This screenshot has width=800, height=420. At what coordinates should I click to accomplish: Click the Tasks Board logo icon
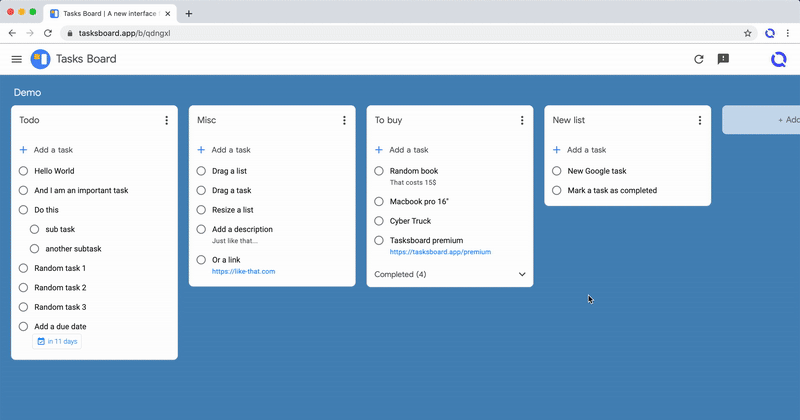click(x=40, y=59)
